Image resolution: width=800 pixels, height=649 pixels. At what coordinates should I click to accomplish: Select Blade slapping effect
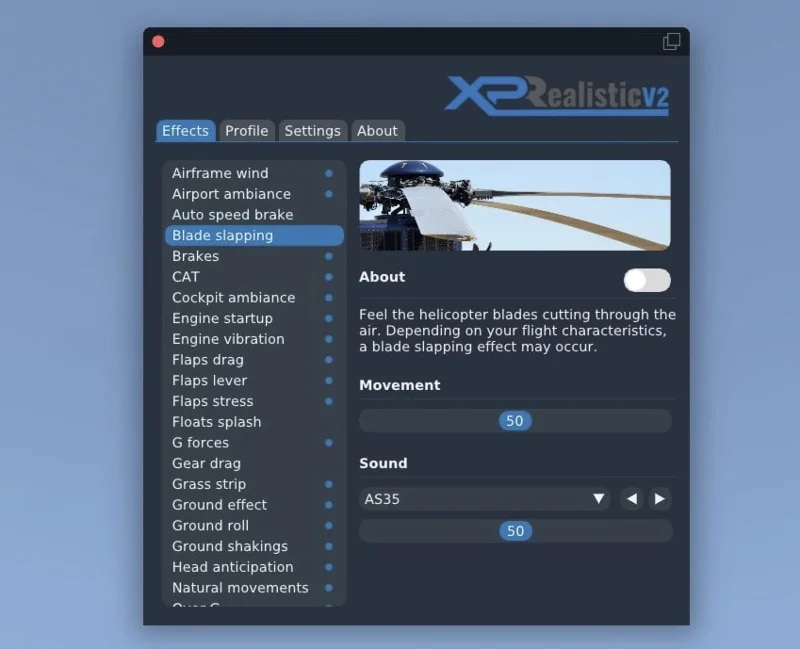(x=254, y=235)
